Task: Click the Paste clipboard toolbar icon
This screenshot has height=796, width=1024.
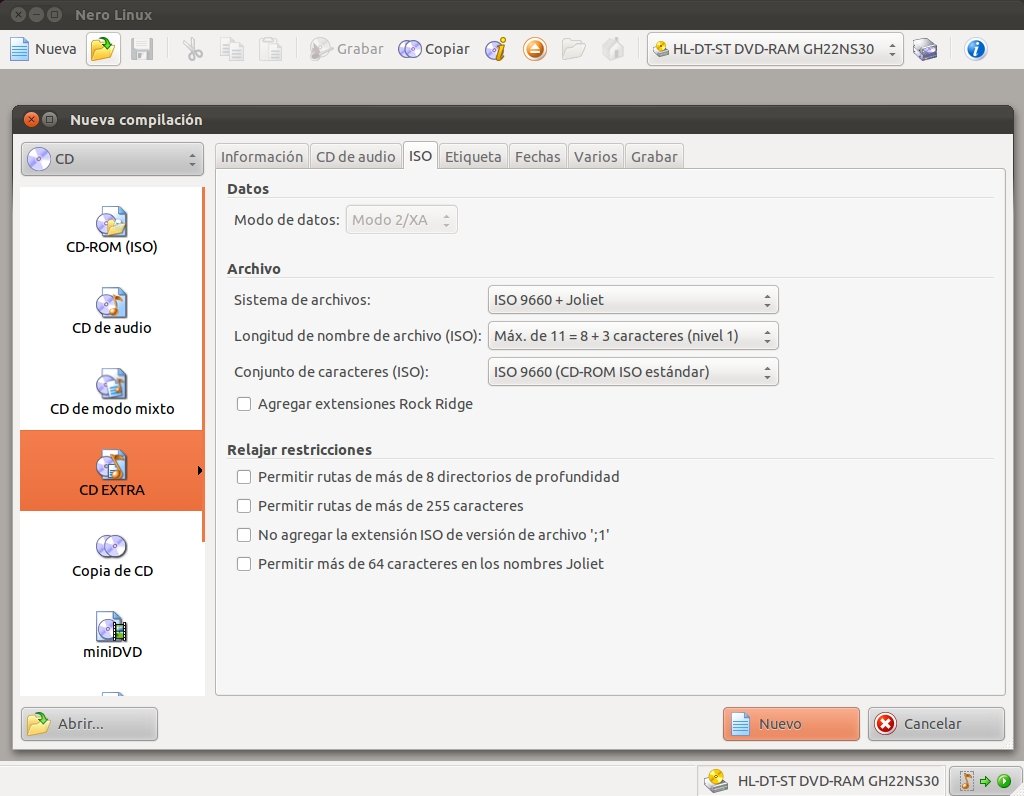Action: tap(270, 49)
